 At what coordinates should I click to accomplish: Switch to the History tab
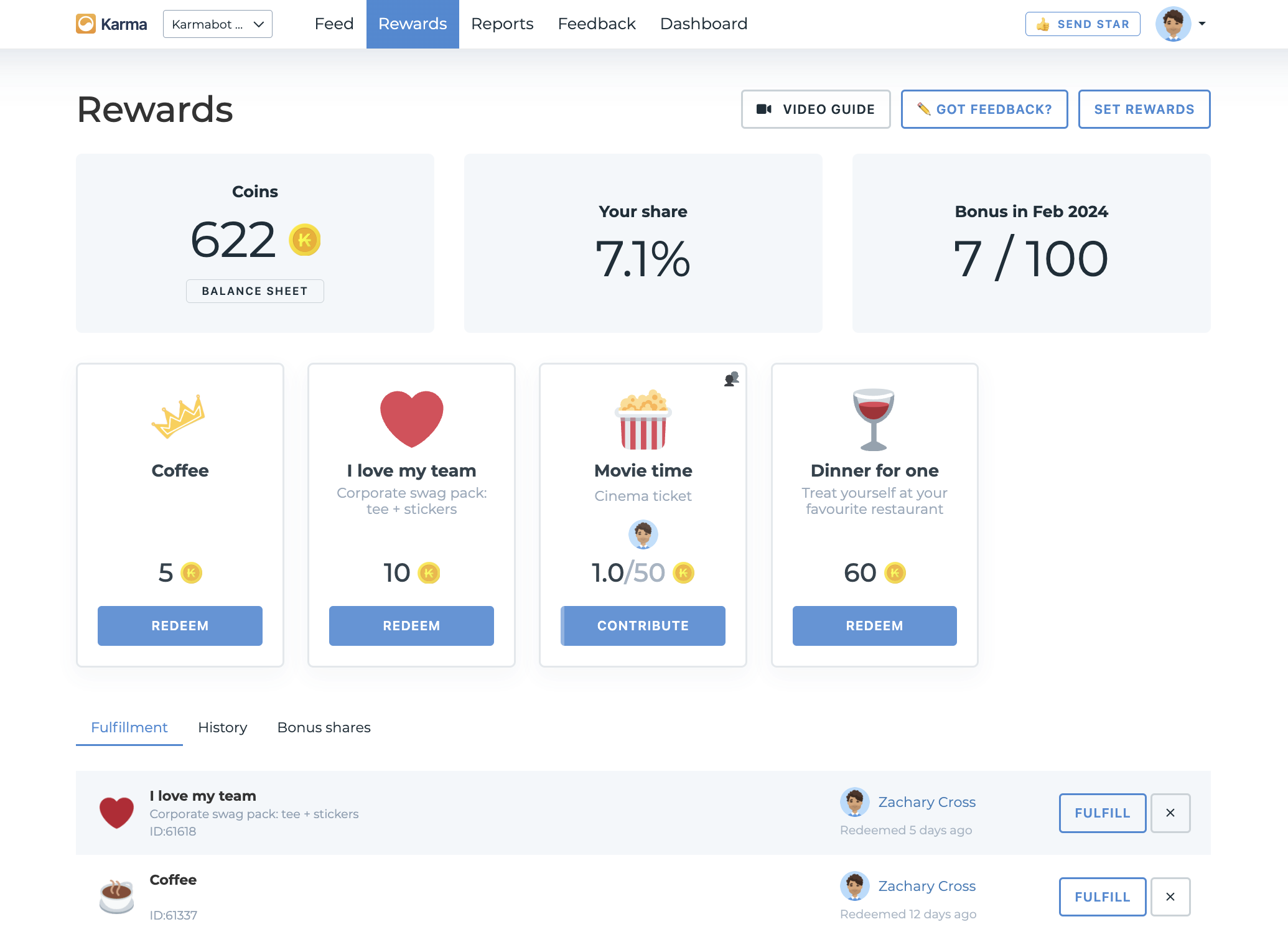tap(222, 727)
